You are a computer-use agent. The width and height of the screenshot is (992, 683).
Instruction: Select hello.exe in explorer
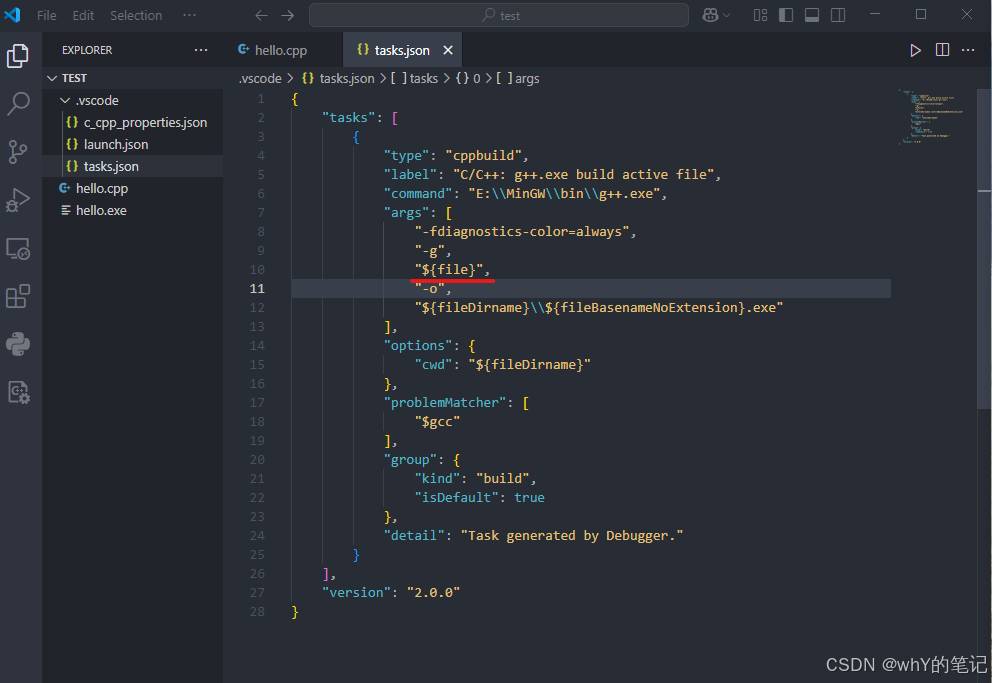click(133, 211)
